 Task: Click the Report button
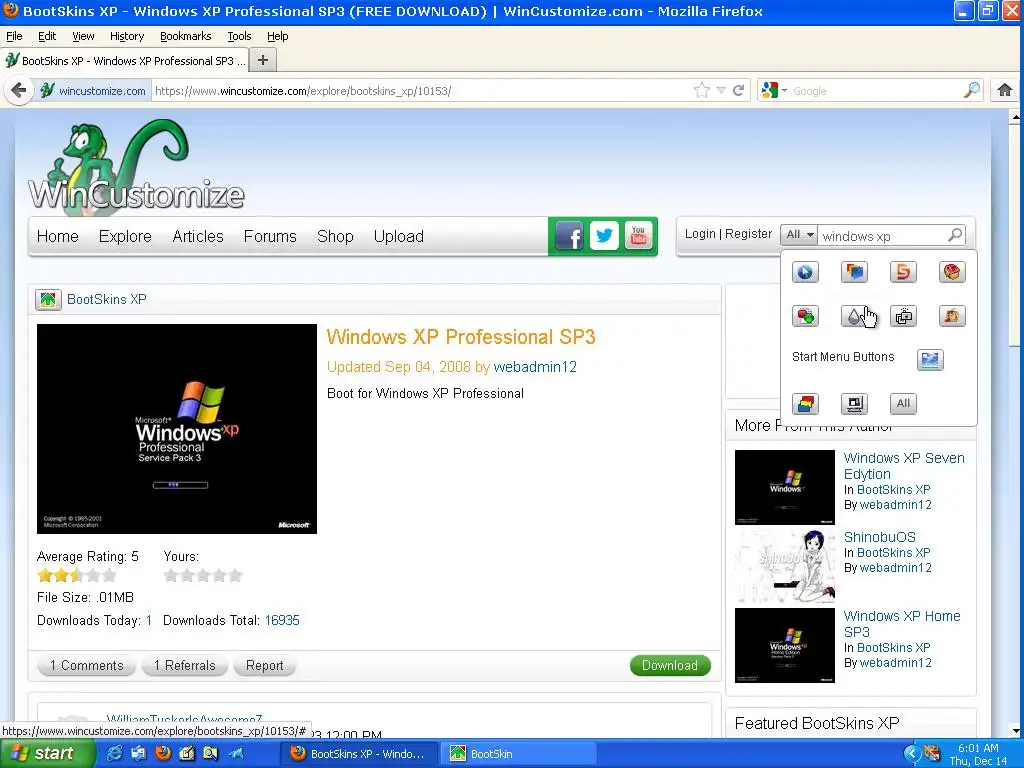264,665
